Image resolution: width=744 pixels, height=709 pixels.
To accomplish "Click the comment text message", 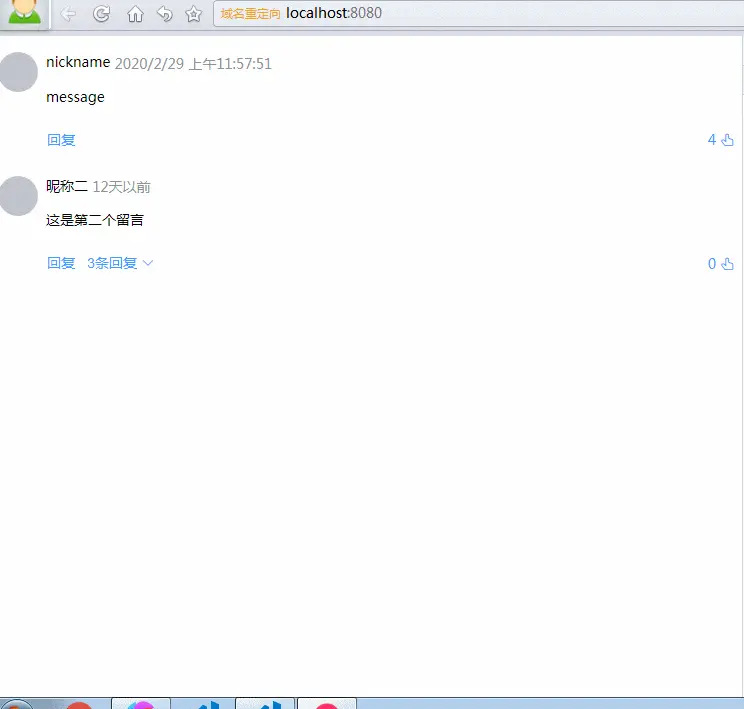I will pos(75,97).
